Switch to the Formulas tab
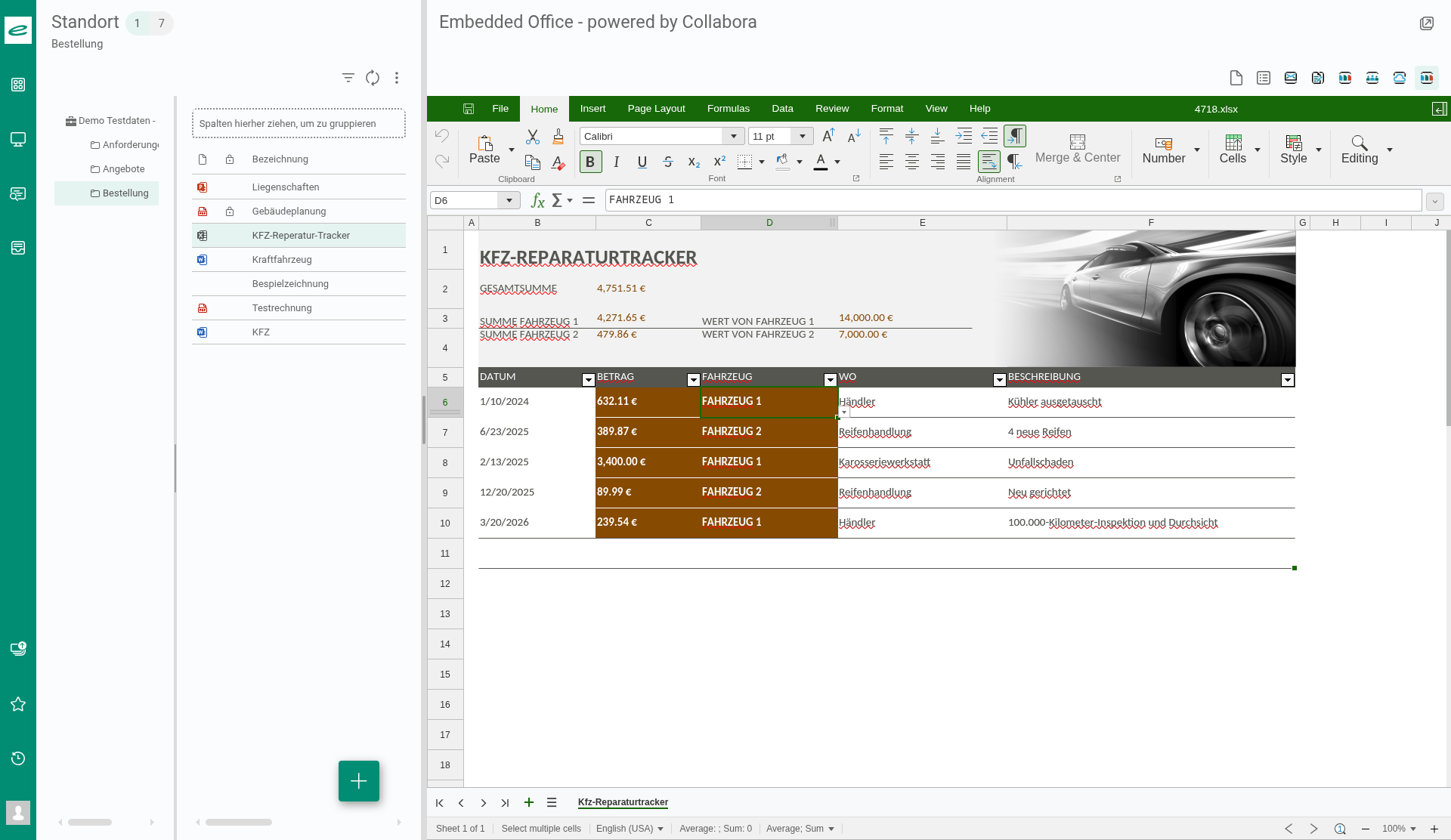 point(728,109)
